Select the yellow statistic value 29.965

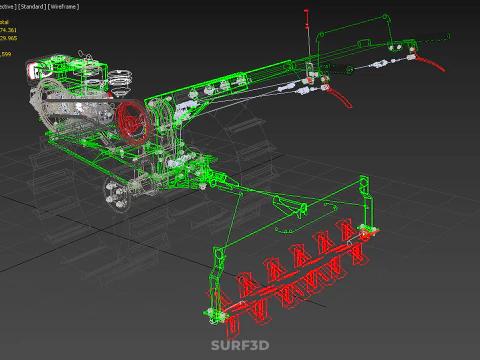[x=8, y=38]
